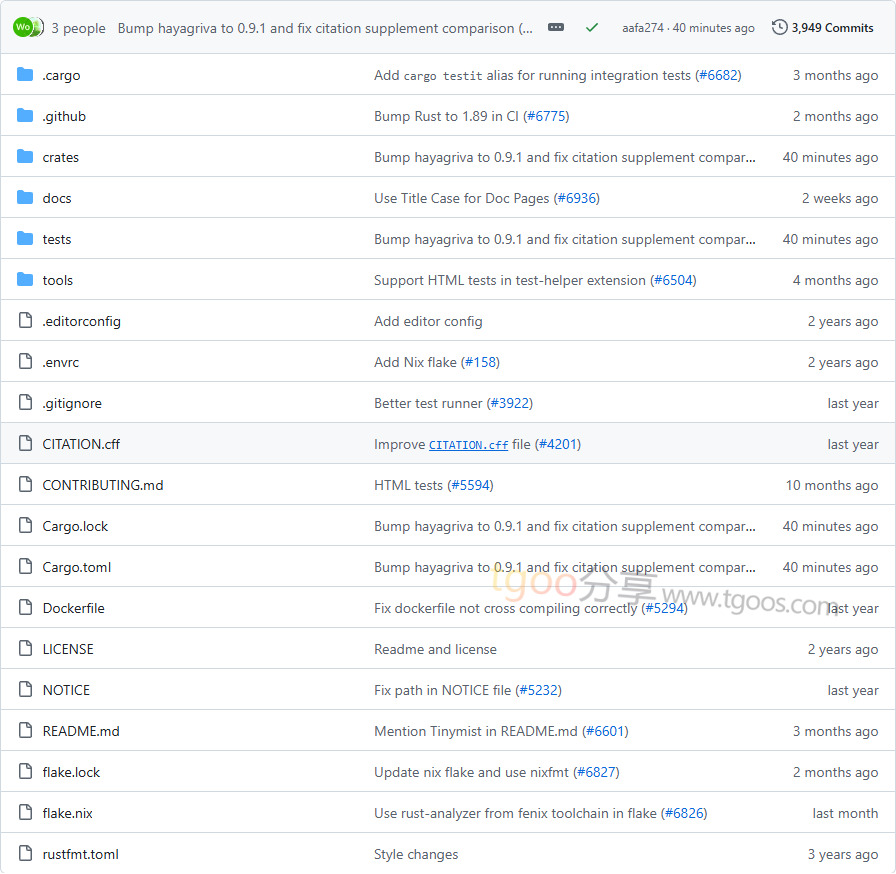Click the crates folder icon
The width and height of the screenshot is (896, 874).
coord(25,157)
